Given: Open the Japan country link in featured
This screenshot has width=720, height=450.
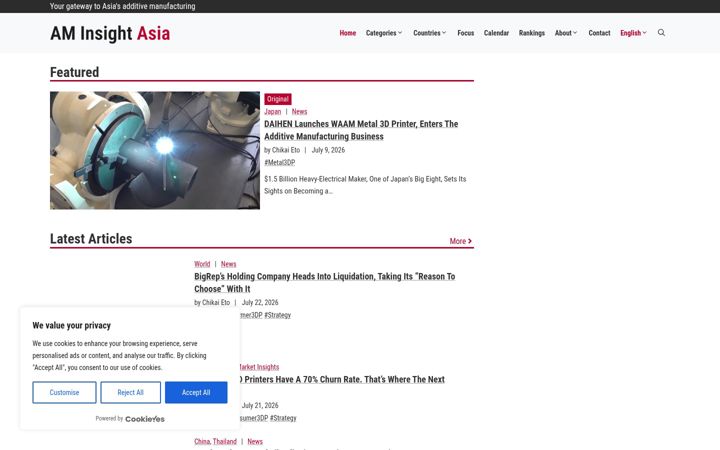Looking at the screenshot, I should tap(272, 112).
